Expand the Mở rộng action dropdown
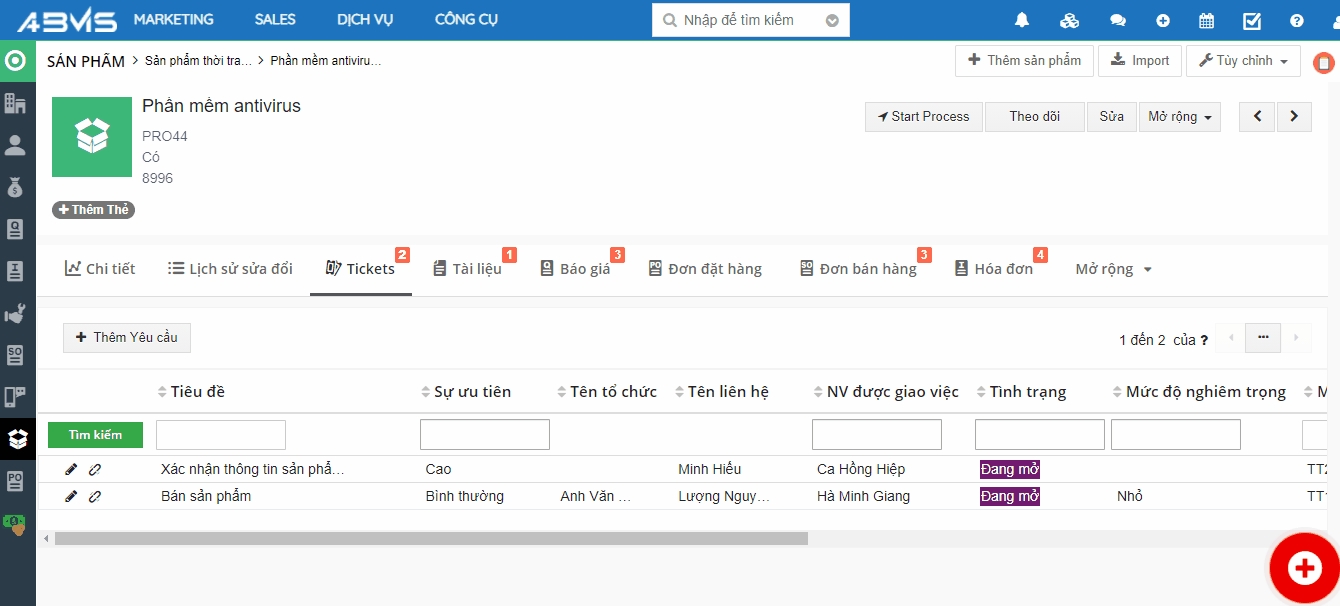Screen dimensions: 1340x606 (1180, 117)
